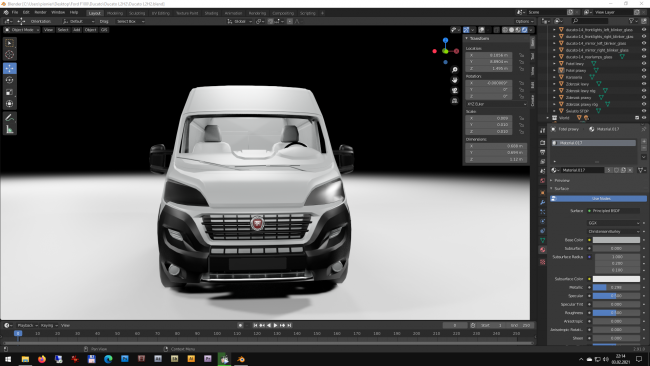Play the animation in timeline
The image size is (650, 366).
point(275,325)
